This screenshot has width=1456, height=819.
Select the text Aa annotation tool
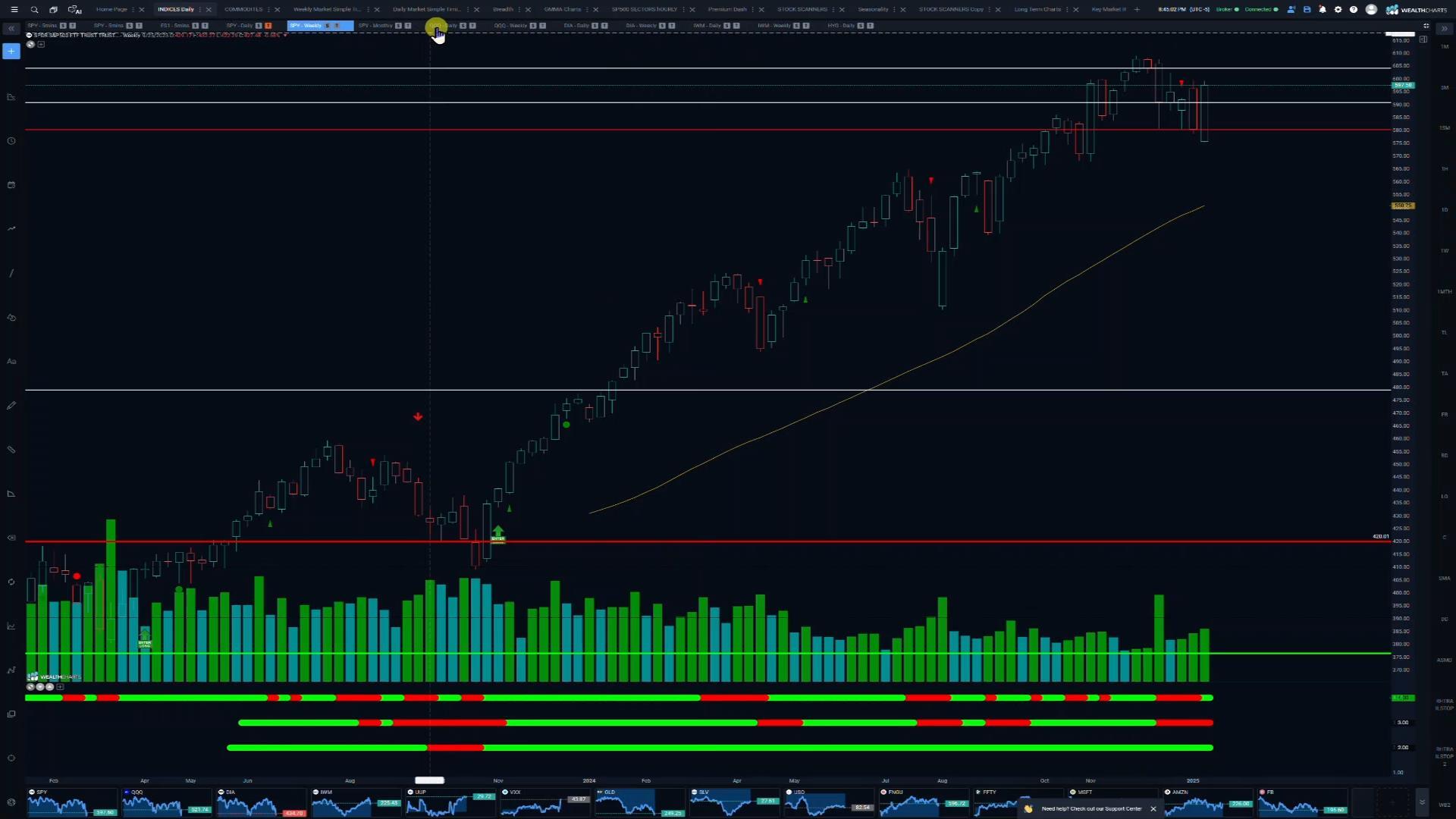coord(11,362)
